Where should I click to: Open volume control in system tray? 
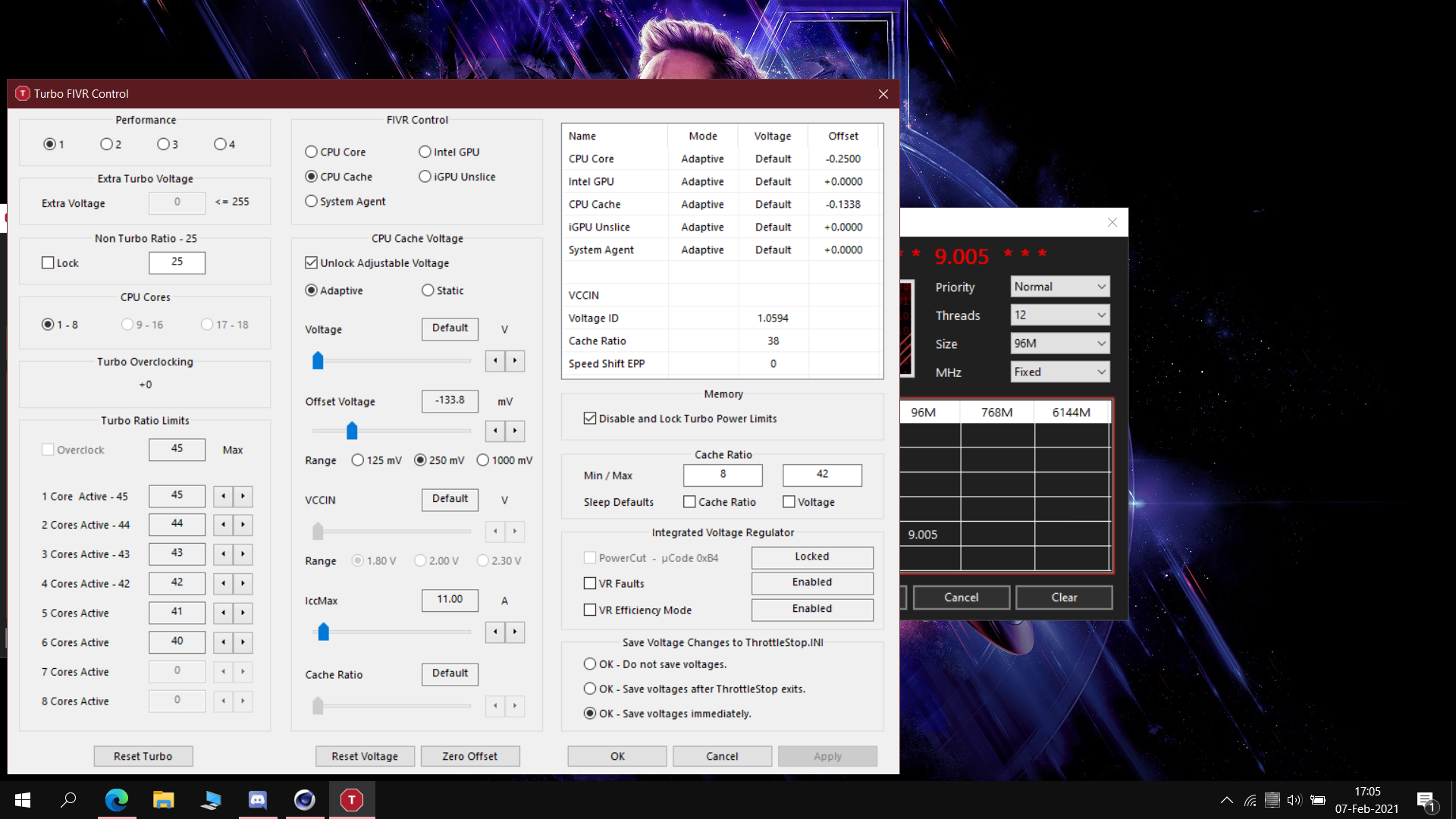[x=1294, y=800]
